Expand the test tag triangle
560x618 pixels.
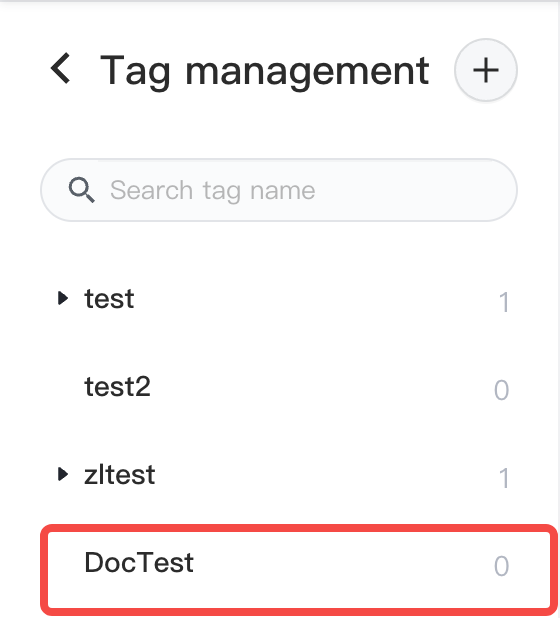point(63,298)
